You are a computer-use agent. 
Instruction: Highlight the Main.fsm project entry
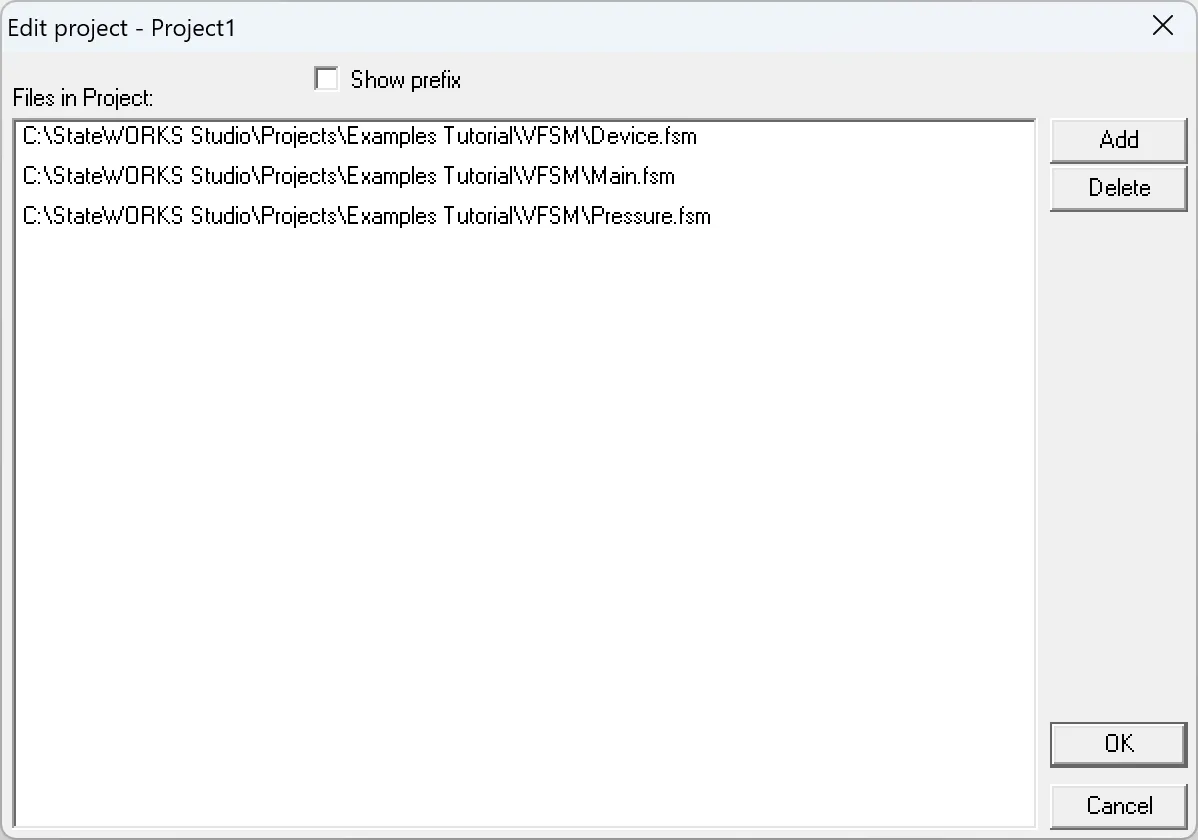pyautogui.click(x=347, y=176)
